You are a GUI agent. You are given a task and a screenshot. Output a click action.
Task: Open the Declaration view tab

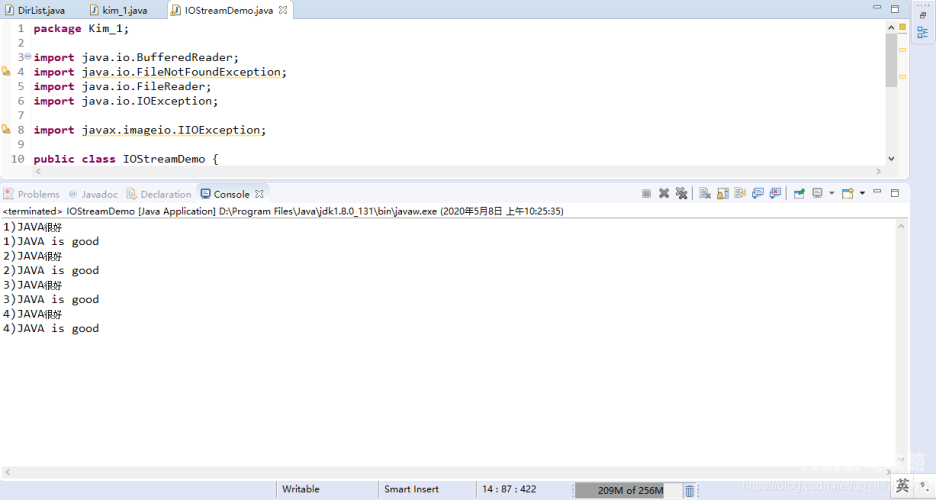[159, 194]
